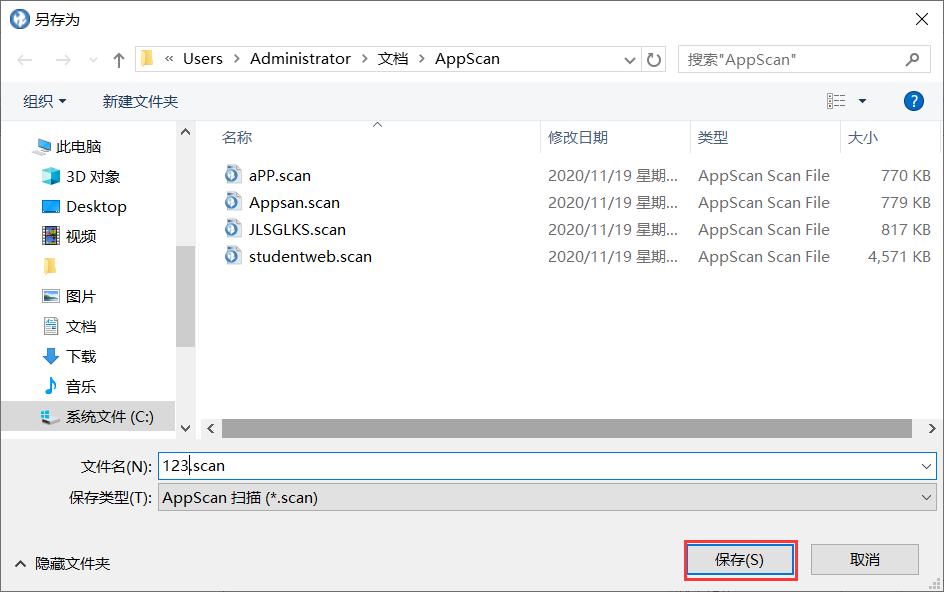Click the Downloads arrow icon
The height and width of the screenshot is (592, 944).
point(51,356)
